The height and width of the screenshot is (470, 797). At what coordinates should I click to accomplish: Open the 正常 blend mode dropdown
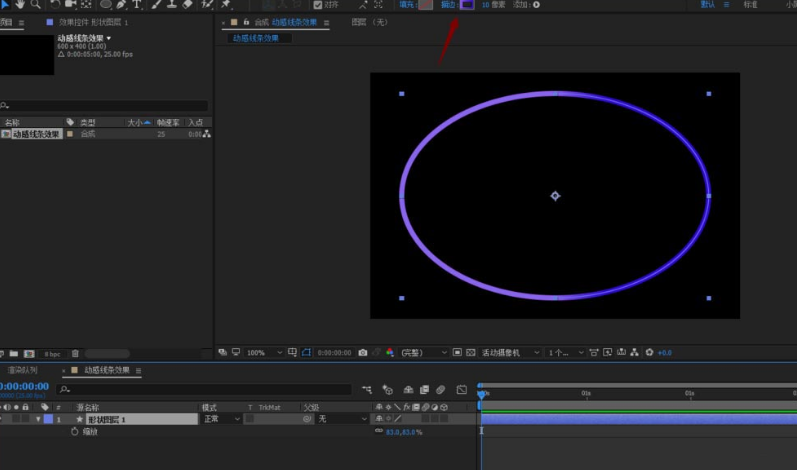(x=222, y=419)
